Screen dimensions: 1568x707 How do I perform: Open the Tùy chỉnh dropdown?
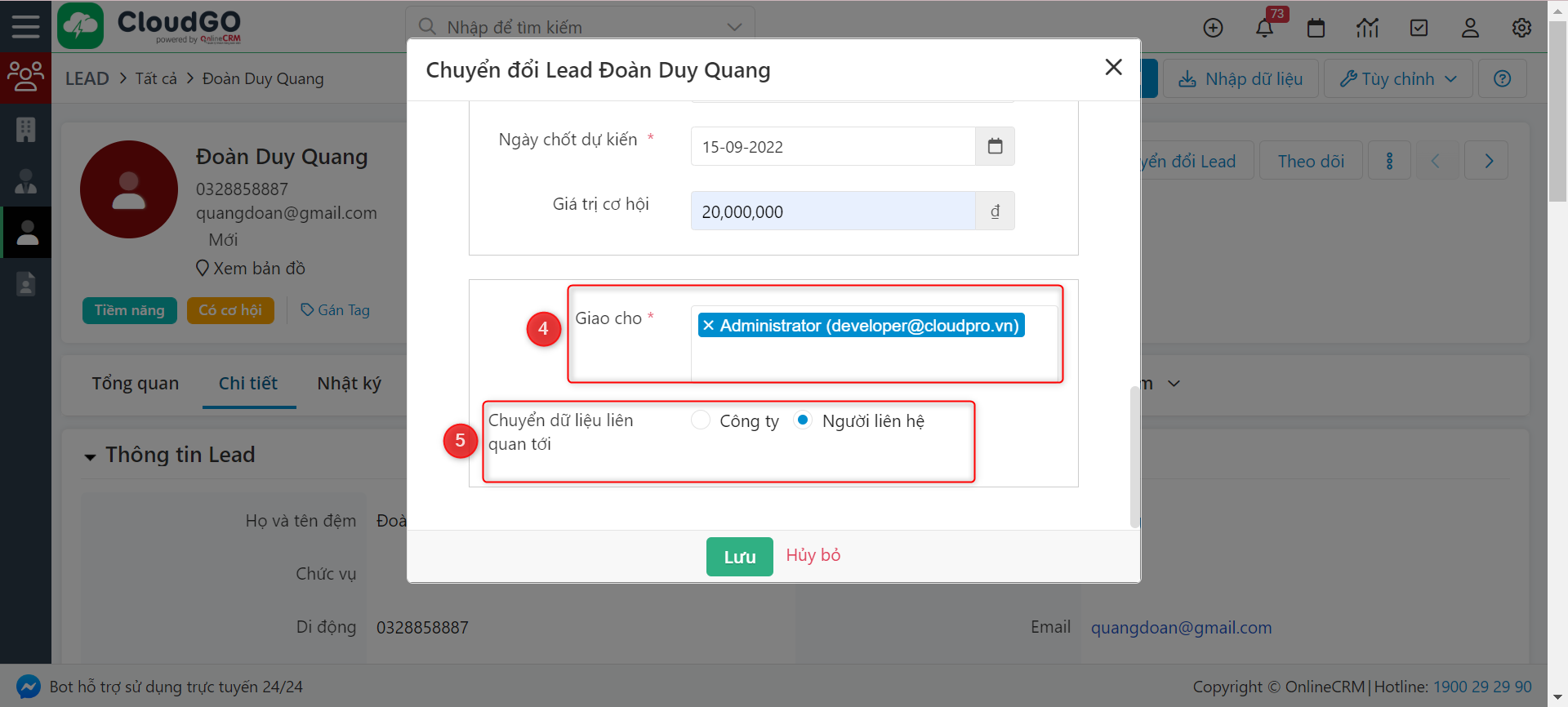(1397, 79)
